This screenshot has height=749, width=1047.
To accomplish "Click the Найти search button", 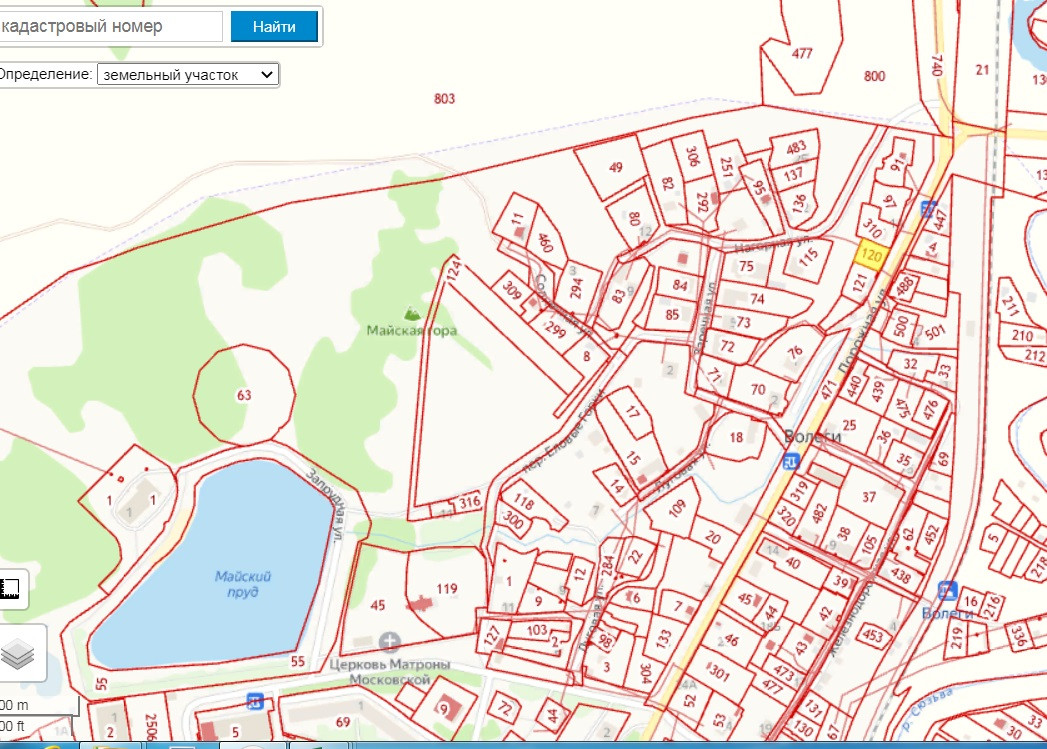I will 274,27.
